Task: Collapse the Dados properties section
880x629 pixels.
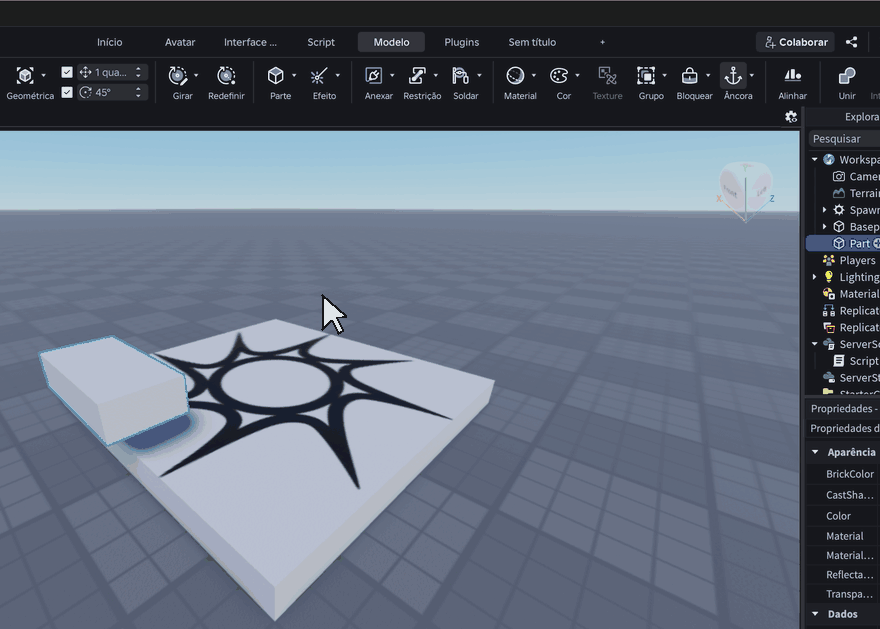Action: [815, 614]
